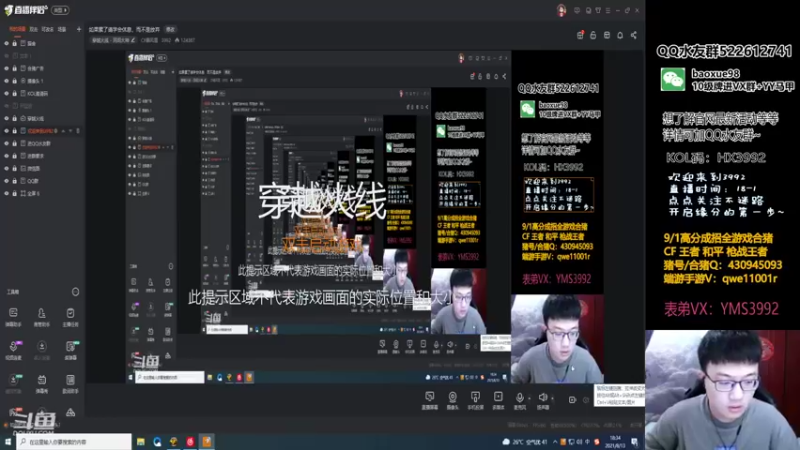Hide the KOL邀请码 source layer
Image resolution: width=800 pixels, height=450 pixels.
pyautogui.click(x=7, y=93)
